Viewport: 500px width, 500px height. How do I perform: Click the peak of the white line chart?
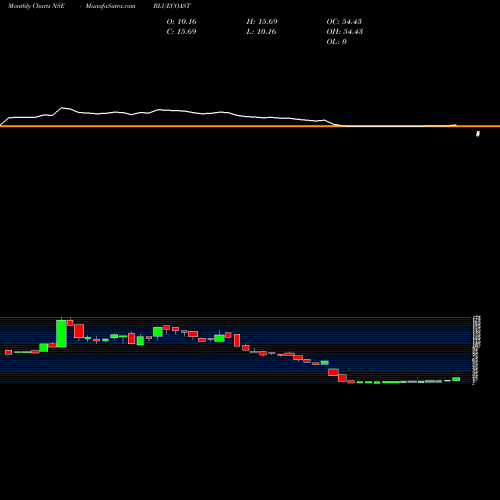(x=62, y=108)
